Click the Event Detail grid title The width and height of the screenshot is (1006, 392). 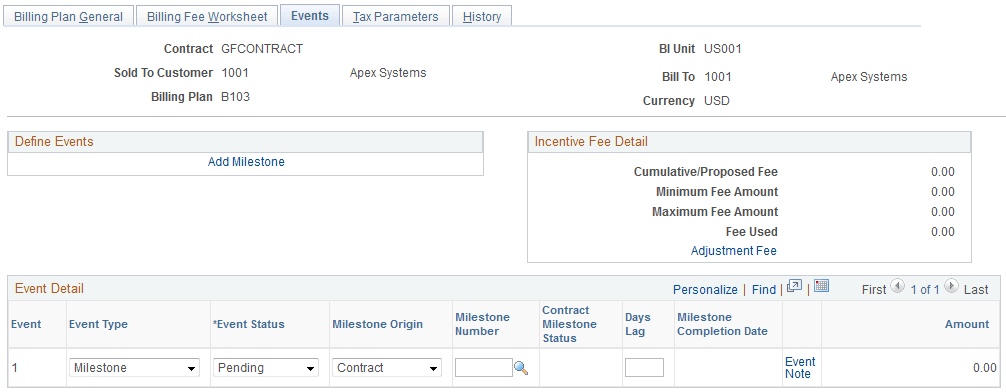click(49, 289)
